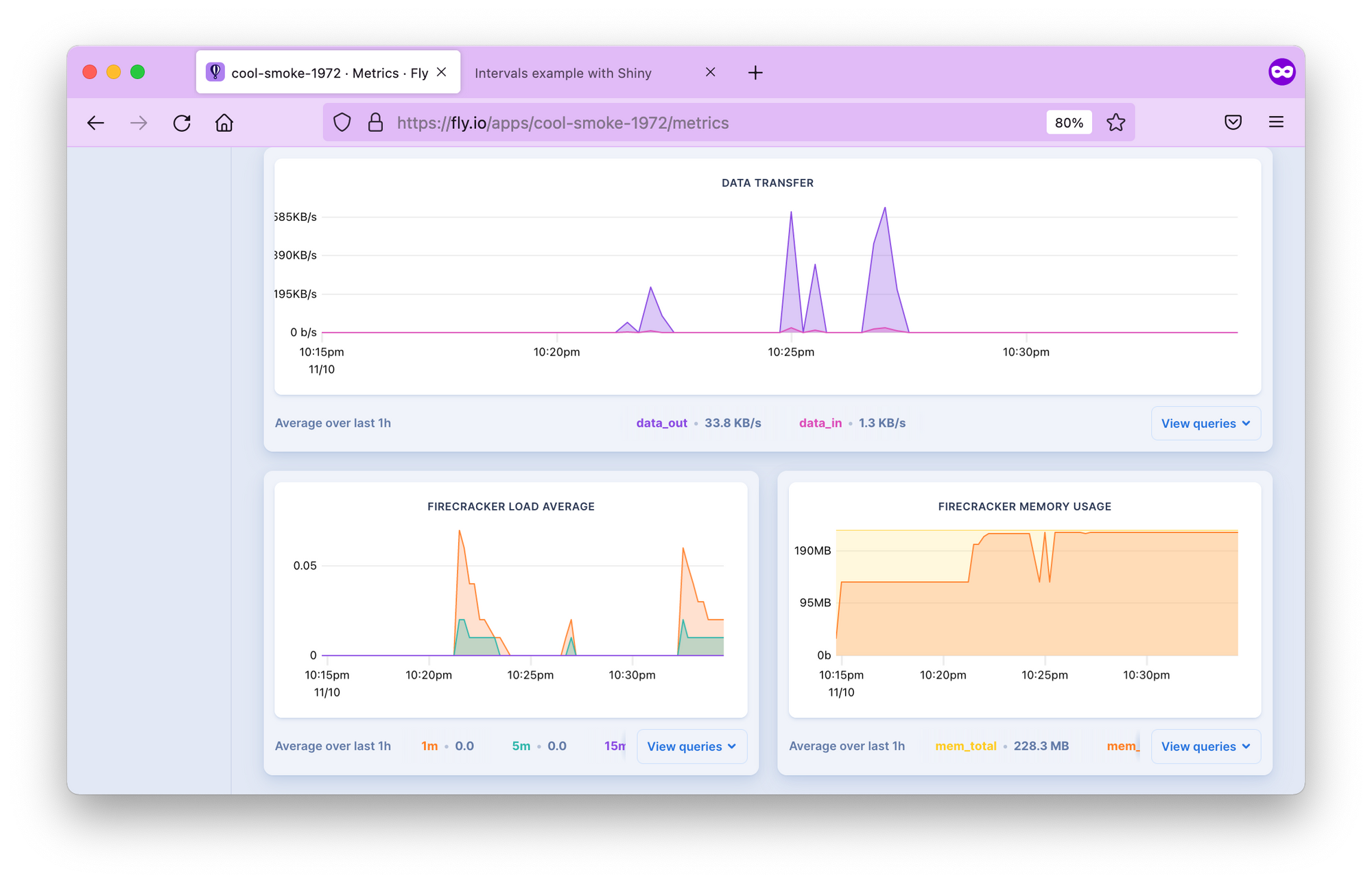This screenshot has width=1372, height=883.
Task: Open View queries for Firecracker Memory Usage
Action: (1205, 746)
